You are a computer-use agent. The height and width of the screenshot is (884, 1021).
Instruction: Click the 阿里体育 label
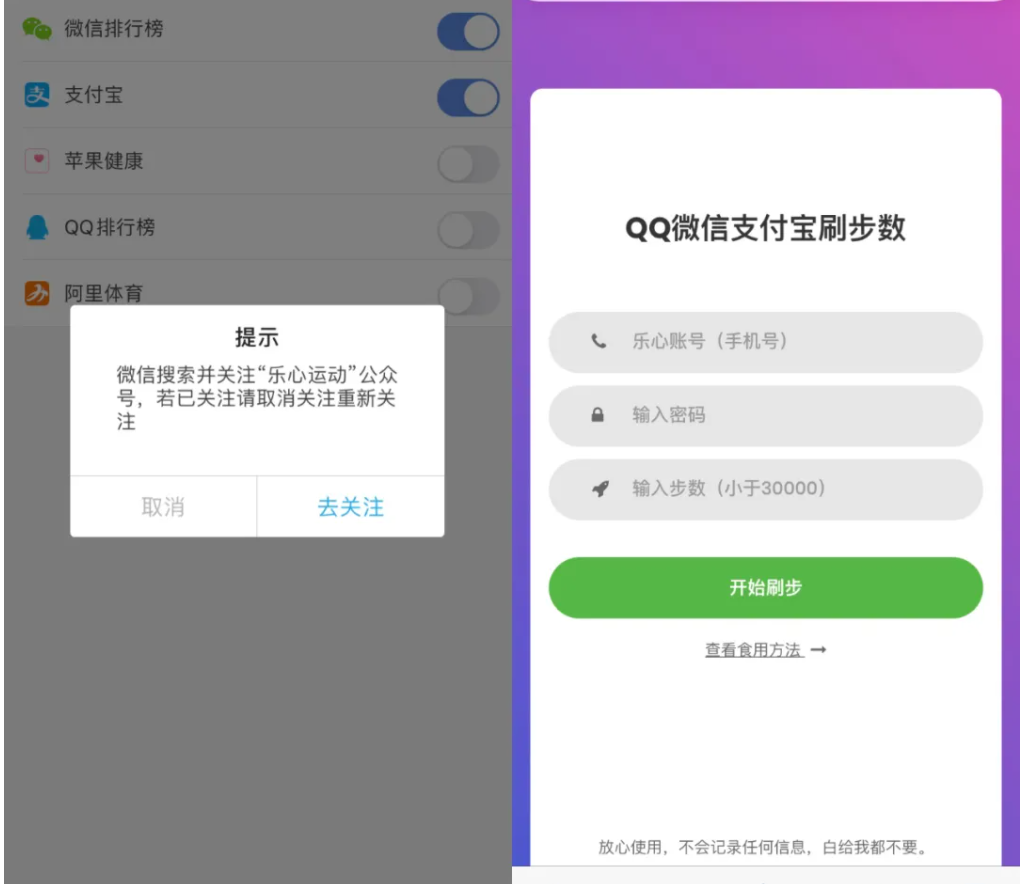(104, 294)
